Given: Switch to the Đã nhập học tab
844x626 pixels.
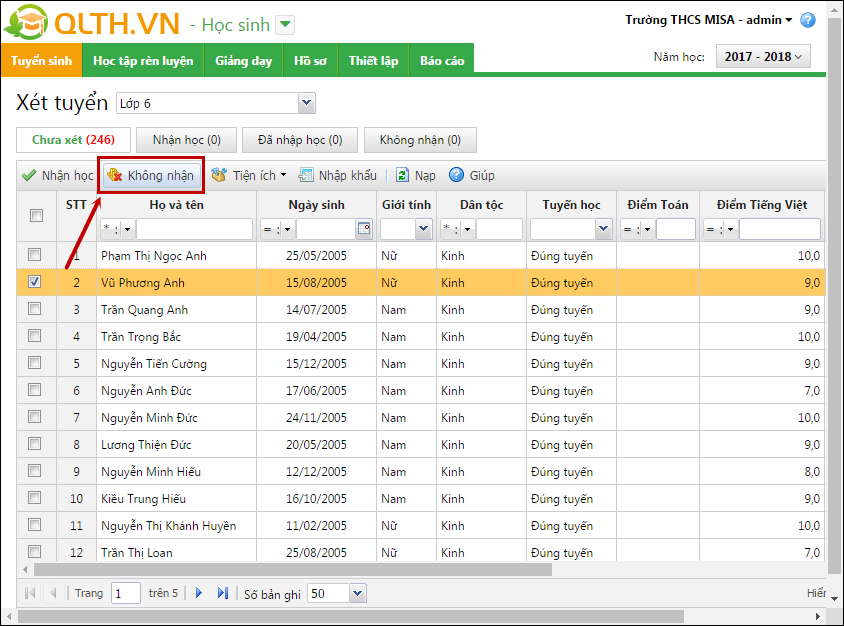Looking at the screenshot, I should point(299,140).
